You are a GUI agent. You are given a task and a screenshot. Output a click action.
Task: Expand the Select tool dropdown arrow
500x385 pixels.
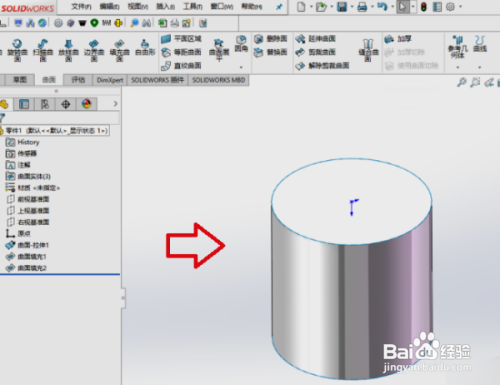(413, 7)
